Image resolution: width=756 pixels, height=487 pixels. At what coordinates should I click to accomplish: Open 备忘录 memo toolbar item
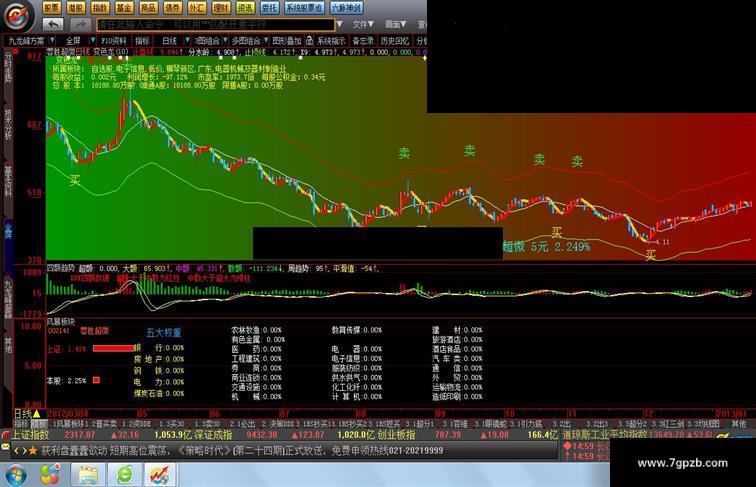363,41
